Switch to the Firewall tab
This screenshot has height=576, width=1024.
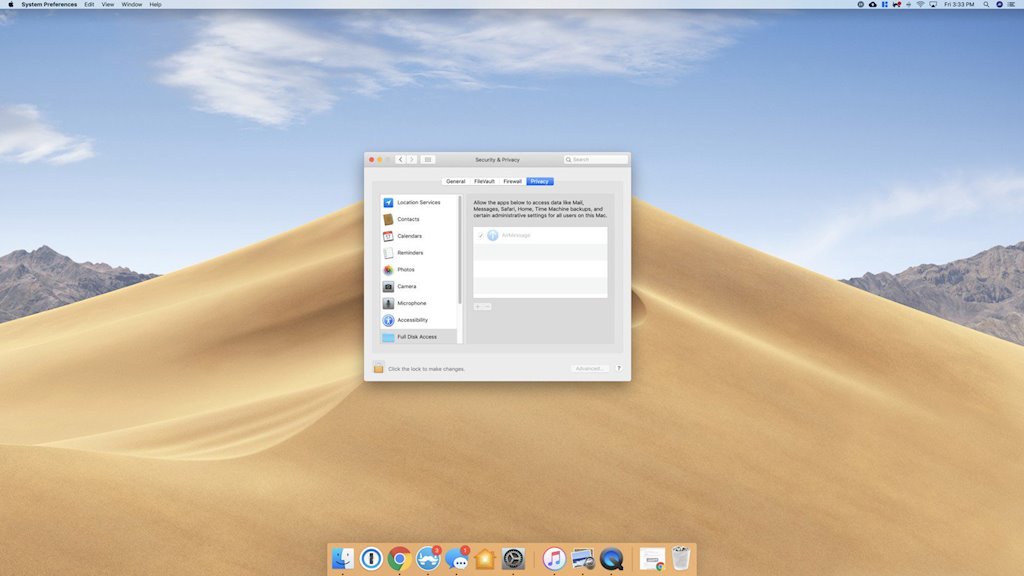click(512, 181)
